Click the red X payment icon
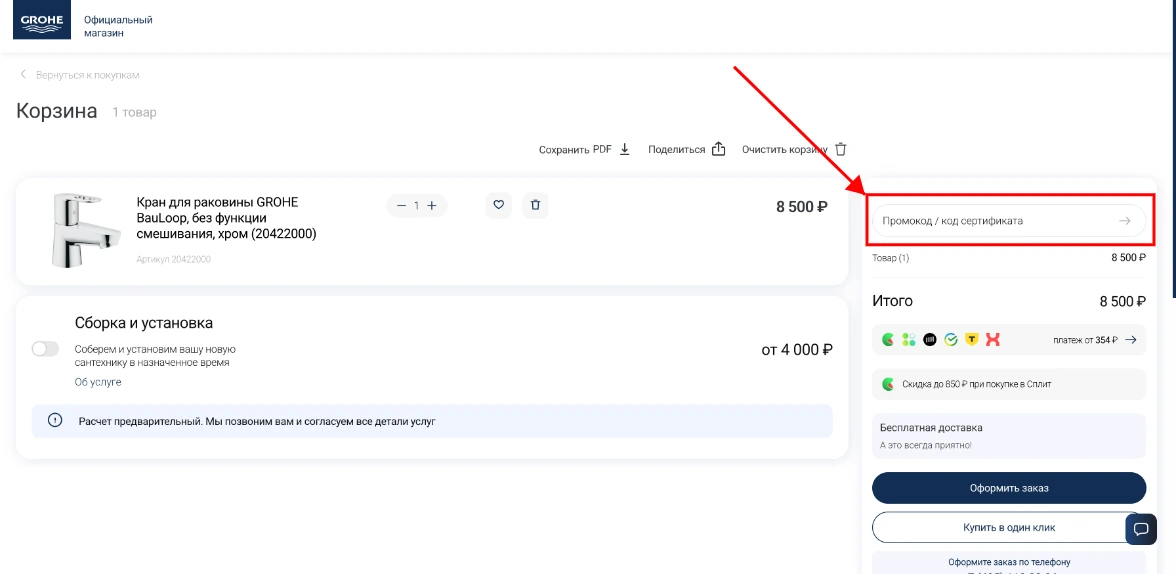Image resolution: width=1176 pixels, height=574 pixels. pyautogui.click(x=992, y=340)
